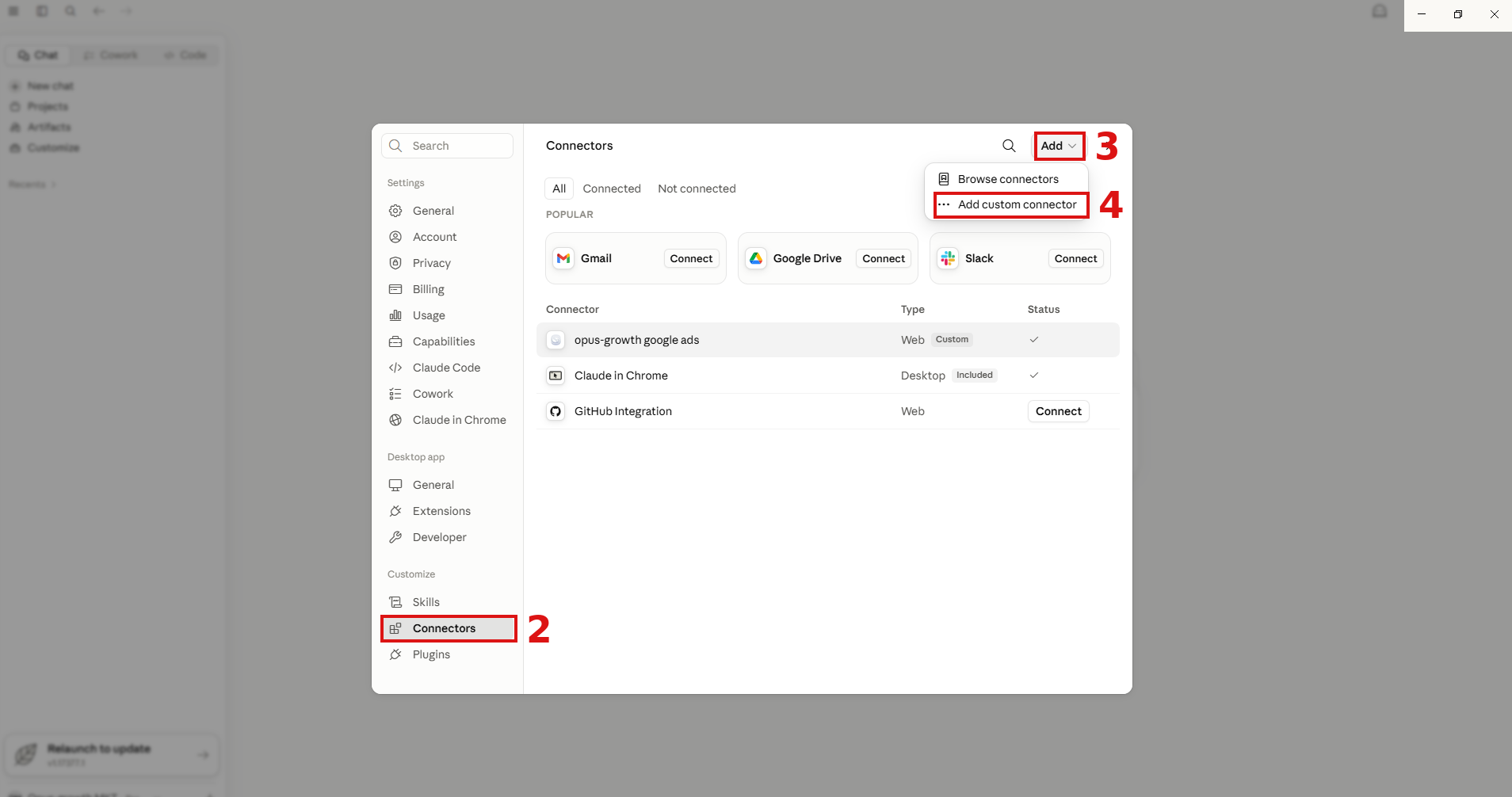Open the opus-growth google ads connector row

(827, 340)
